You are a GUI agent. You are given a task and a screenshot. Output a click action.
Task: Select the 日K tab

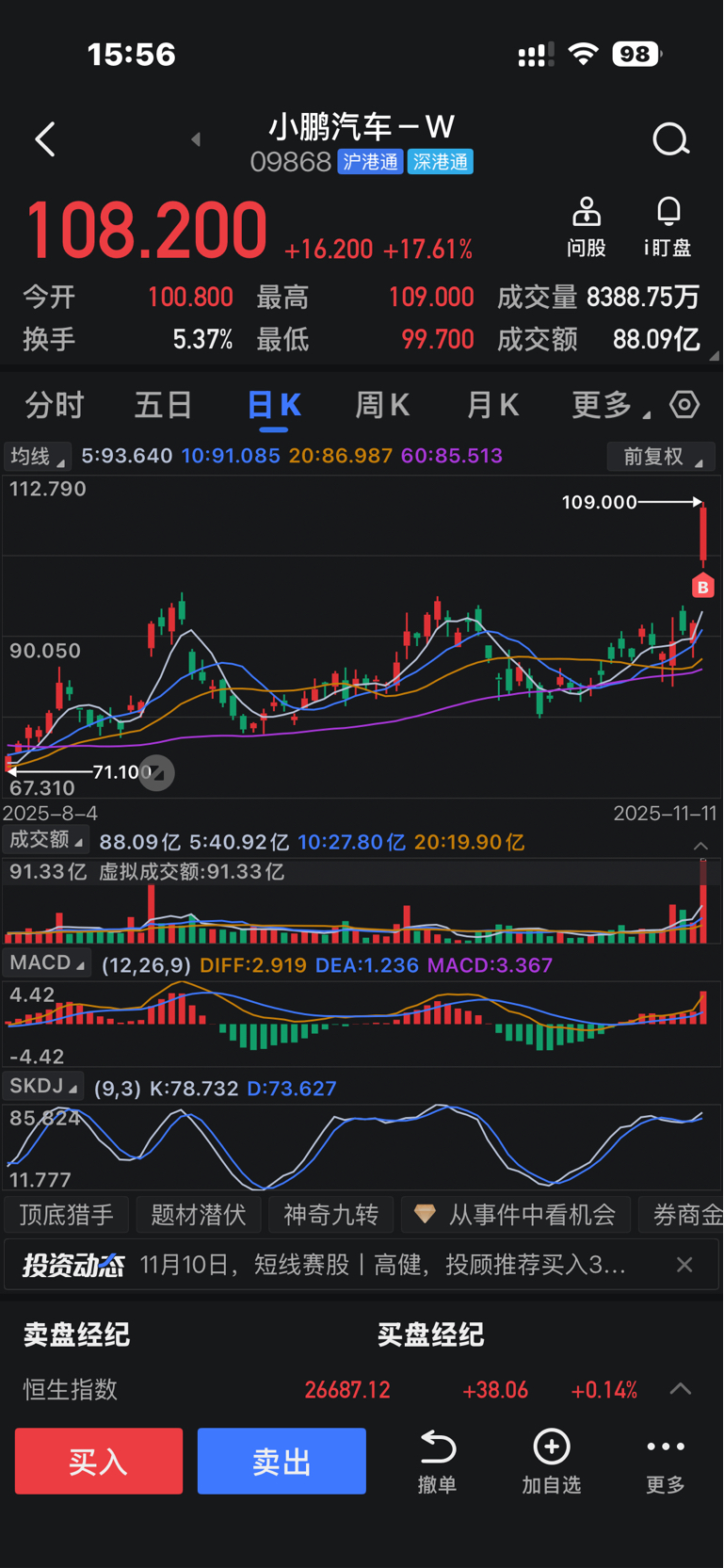[274, 405]
